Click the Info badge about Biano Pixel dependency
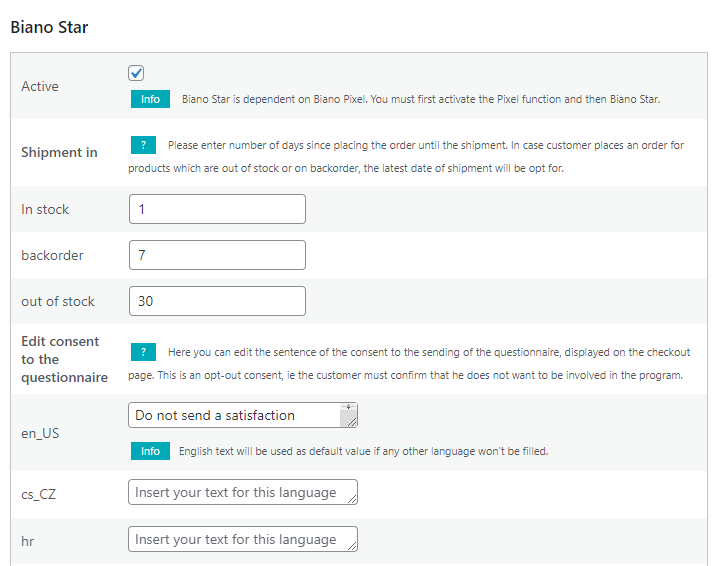This screenshot has height=566, width=715. pyautogui.click(x=150, y=99)
